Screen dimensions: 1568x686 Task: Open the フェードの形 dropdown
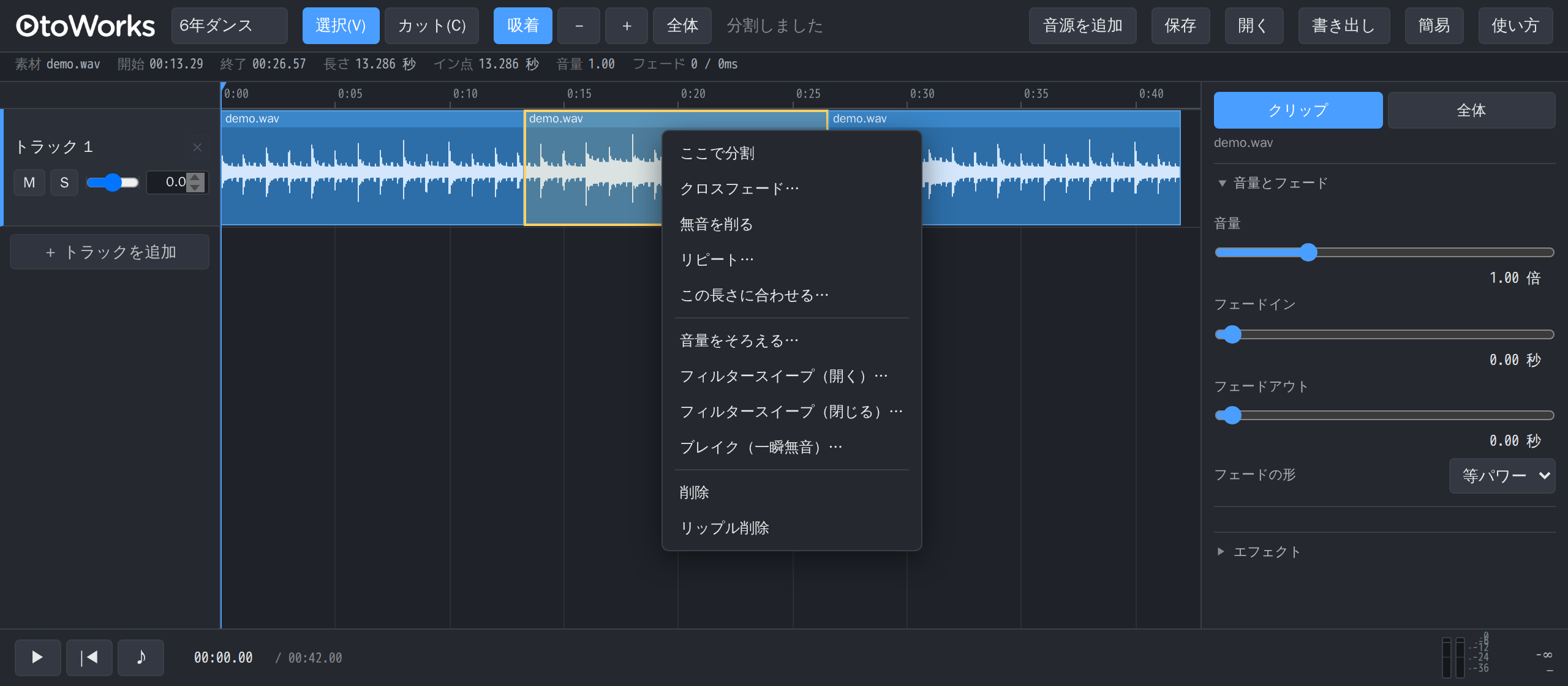(1502, 475)
